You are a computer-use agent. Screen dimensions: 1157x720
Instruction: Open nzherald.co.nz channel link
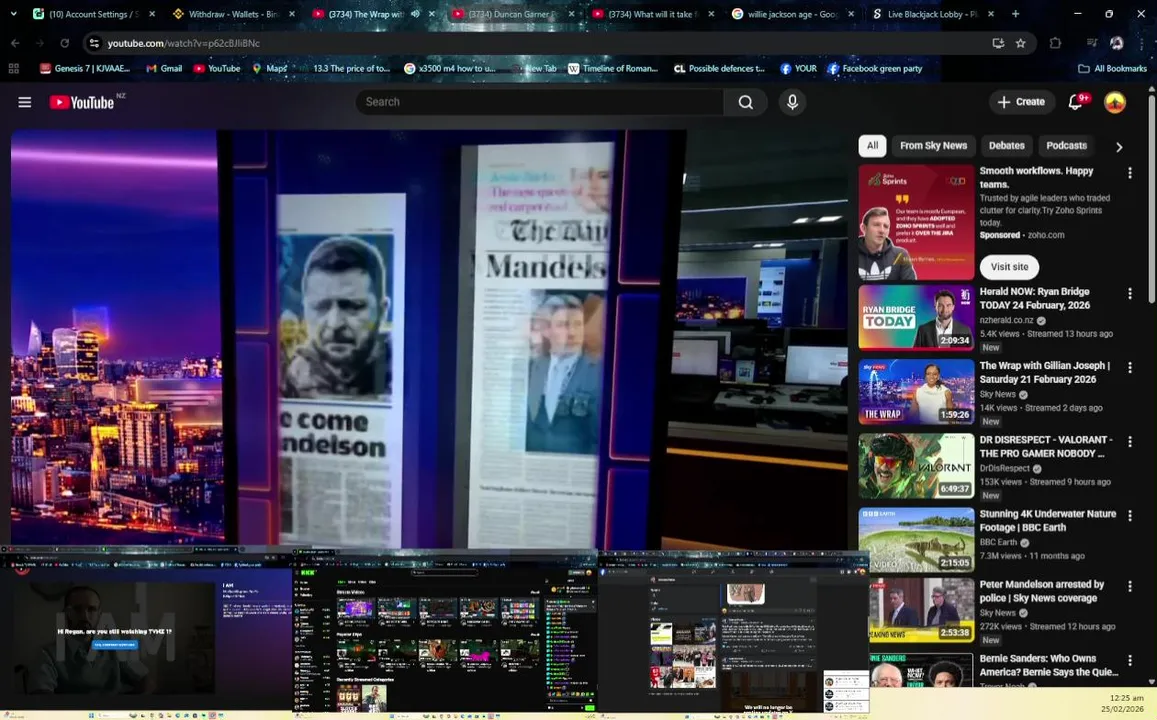(x=1006, y=320)
